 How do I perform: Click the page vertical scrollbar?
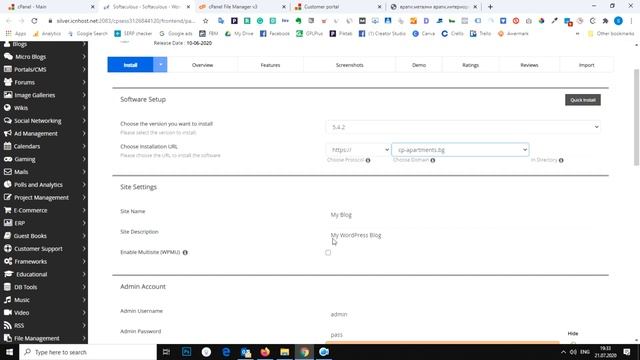point(636,117)
